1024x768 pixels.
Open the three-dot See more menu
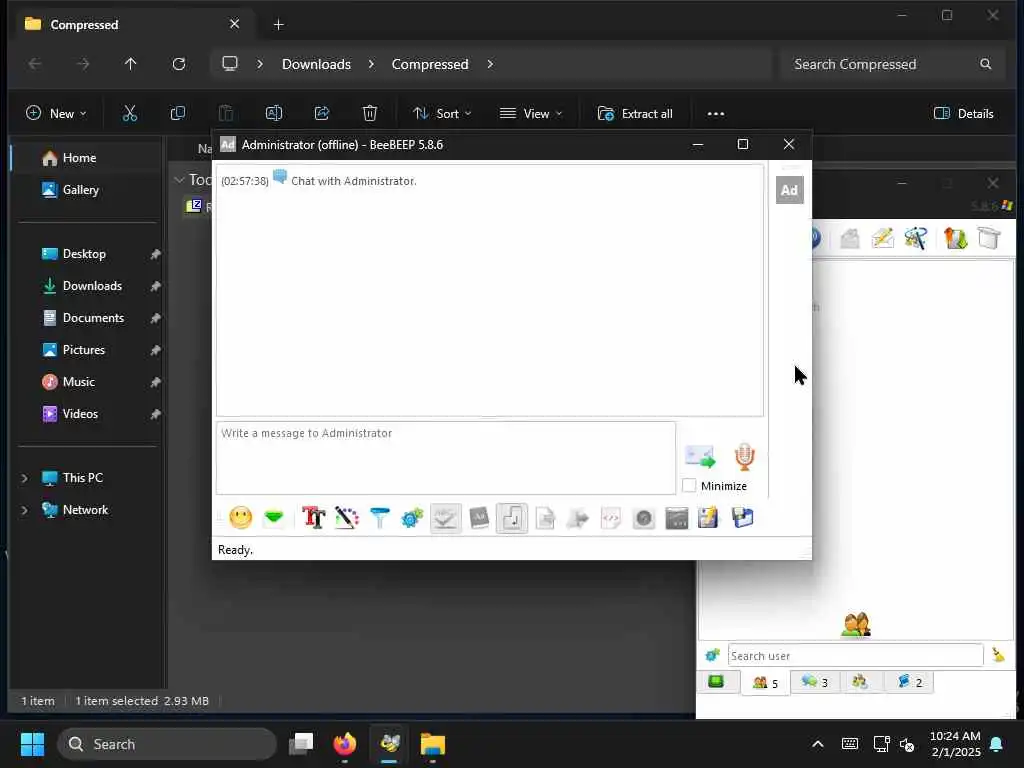click(716, 114)
